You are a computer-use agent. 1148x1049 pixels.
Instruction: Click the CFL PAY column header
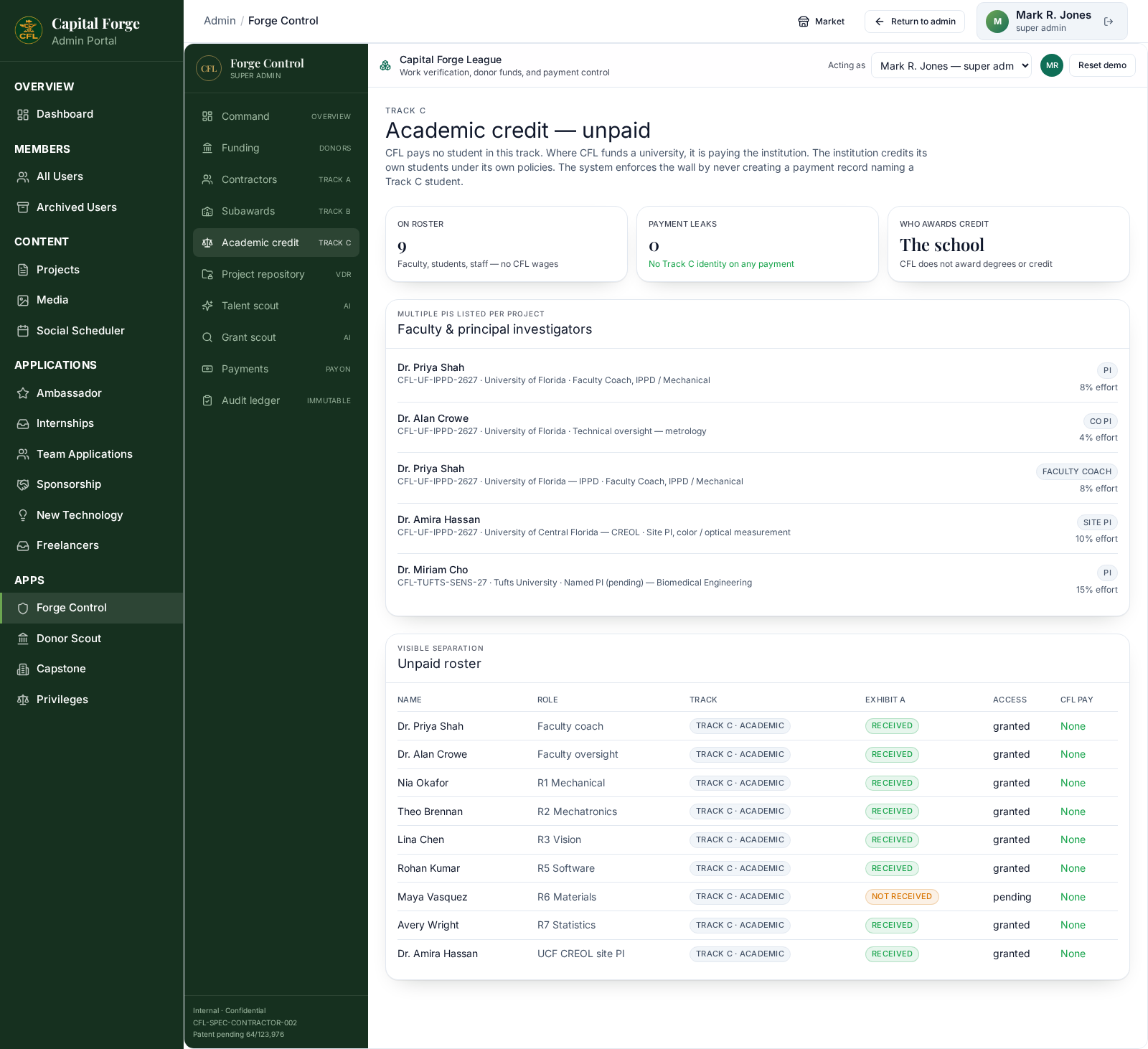(1076, 700)
